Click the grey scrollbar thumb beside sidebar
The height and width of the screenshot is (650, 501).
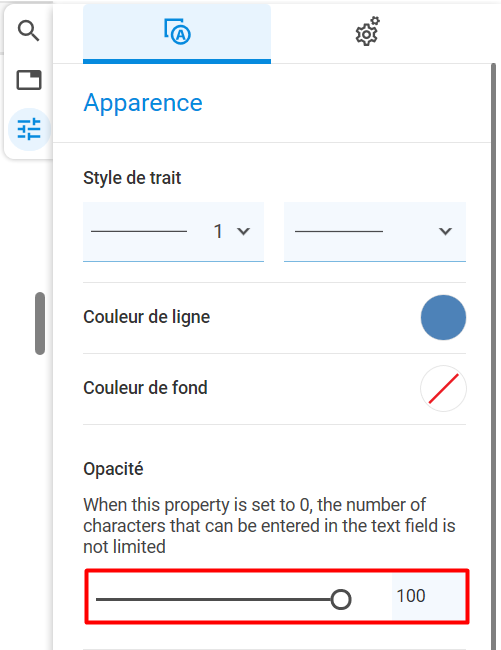click(40, 323)
